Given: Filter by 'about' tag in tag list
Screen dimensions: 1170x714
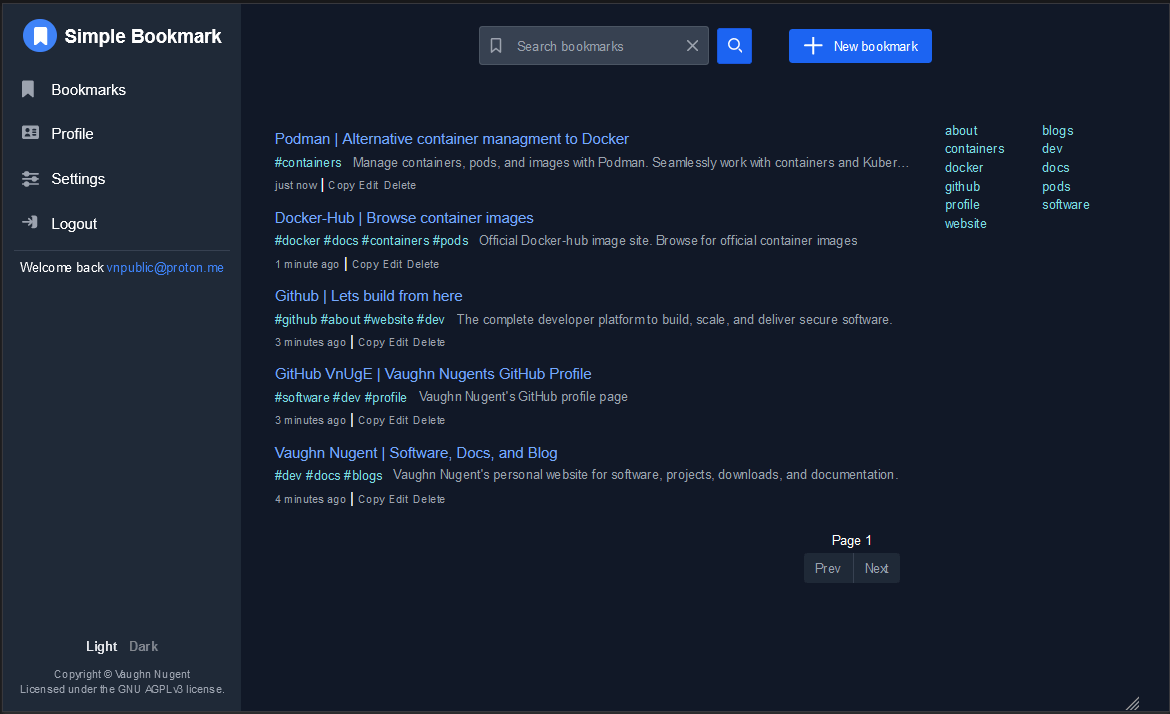Looking at the screenshot, I should (x=961, y=131).
